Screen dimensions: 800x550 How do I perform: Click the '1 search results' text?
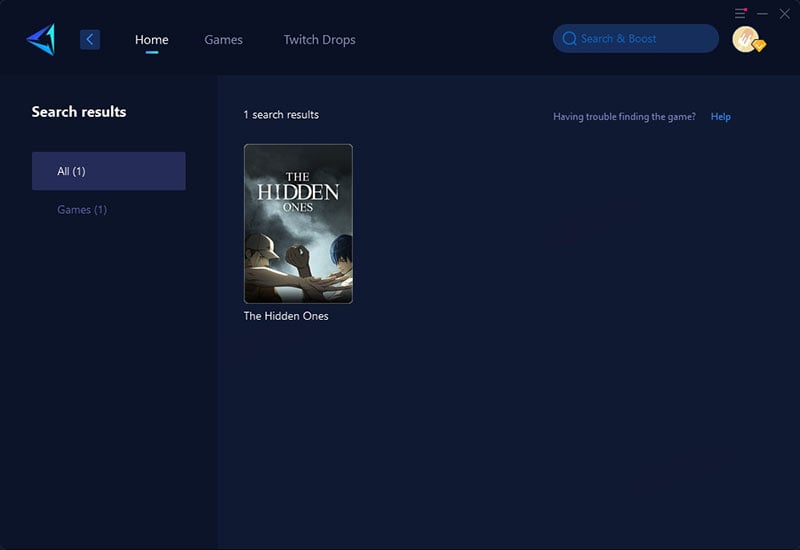tap(281, 115)
